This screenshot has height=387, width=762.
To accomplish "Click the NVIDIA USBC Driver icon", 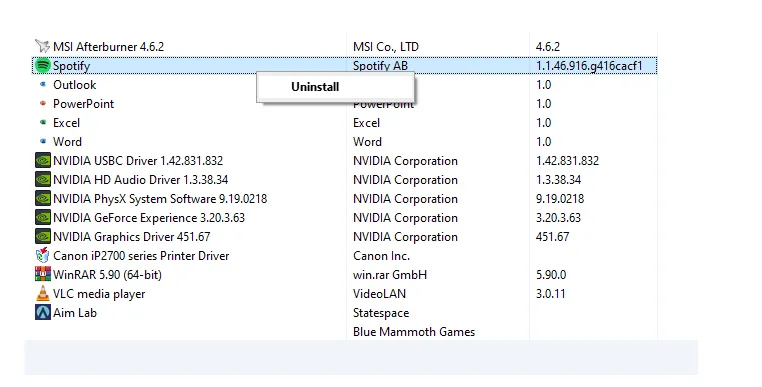I will point(43,160).
